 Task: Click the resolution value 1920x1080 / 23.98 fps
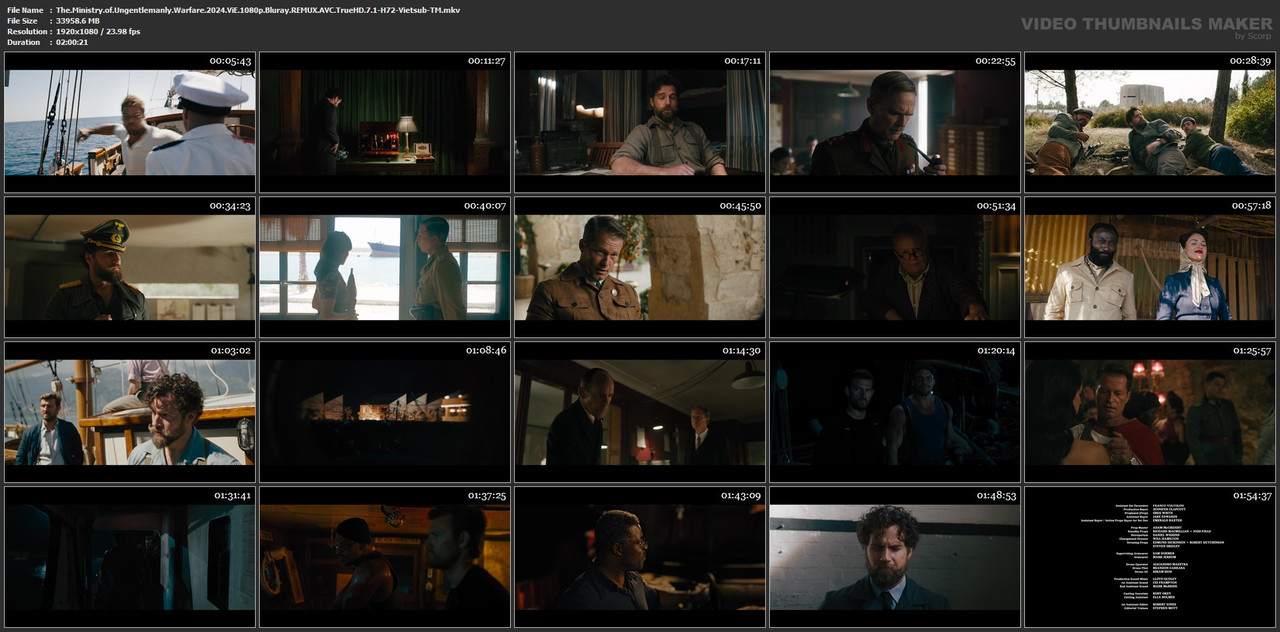point(98,32)
